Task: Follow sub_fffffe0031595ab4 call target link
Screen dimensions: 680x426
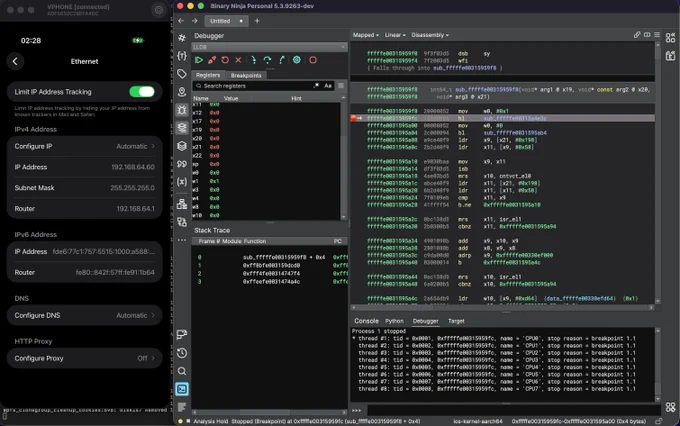Action: click(x=515, y=133)
